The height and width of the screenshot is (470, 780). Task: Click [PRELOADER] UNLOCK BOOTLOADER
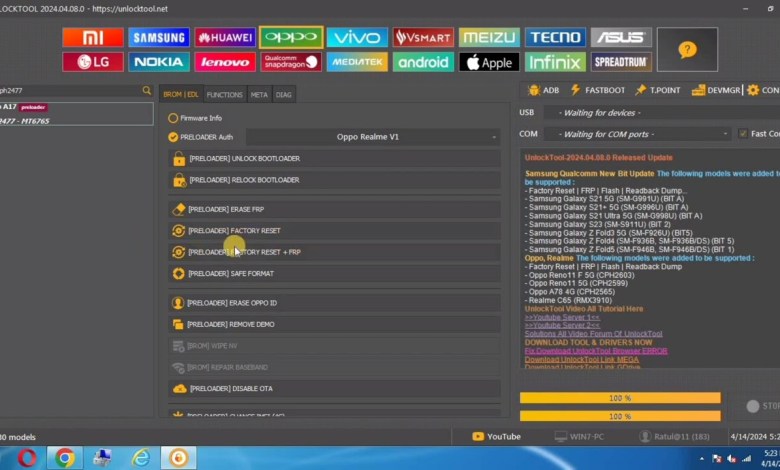(334, 159)
